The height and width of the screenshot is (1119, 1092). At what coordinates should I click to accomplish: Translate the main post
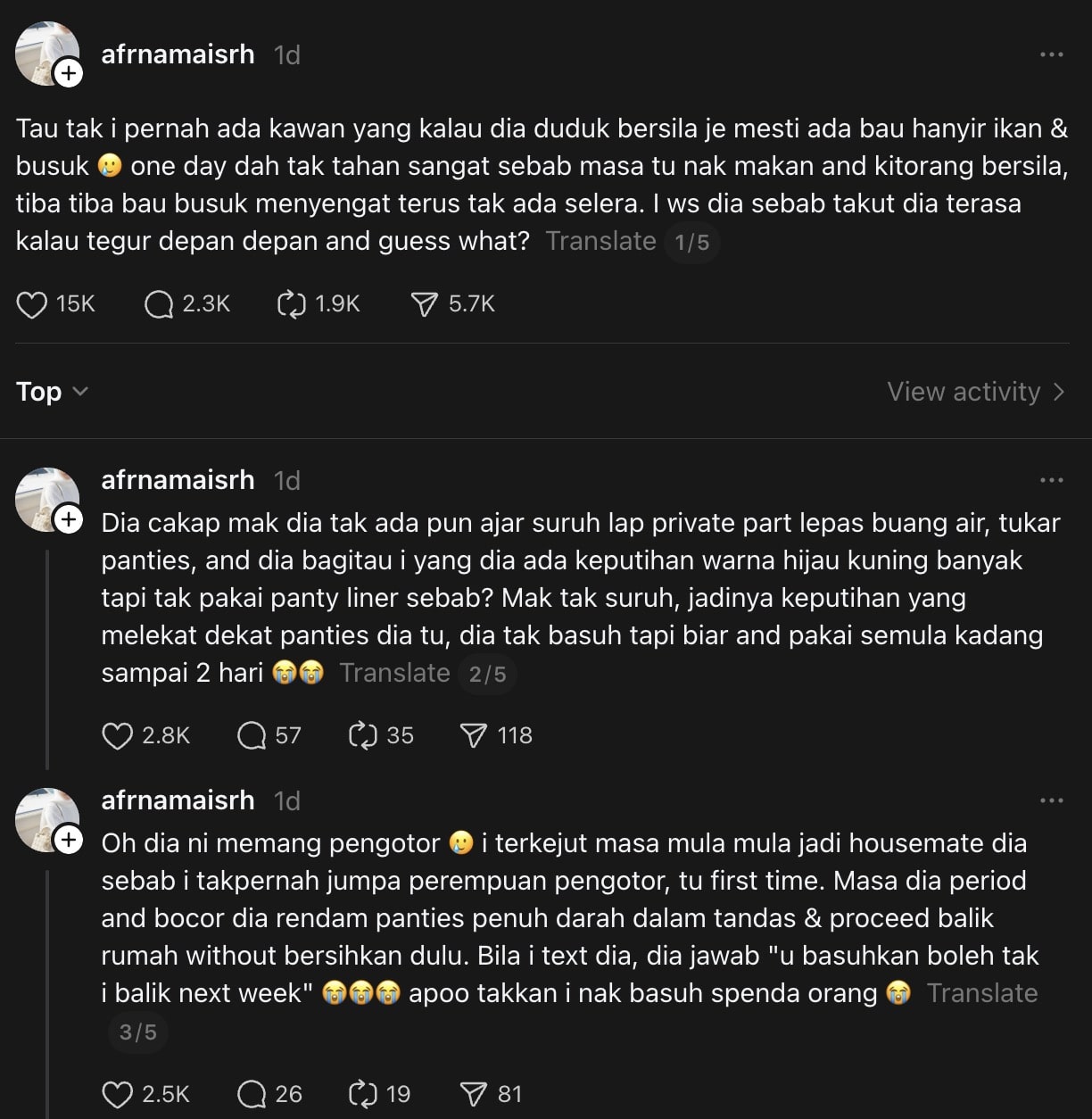[600, 241]
